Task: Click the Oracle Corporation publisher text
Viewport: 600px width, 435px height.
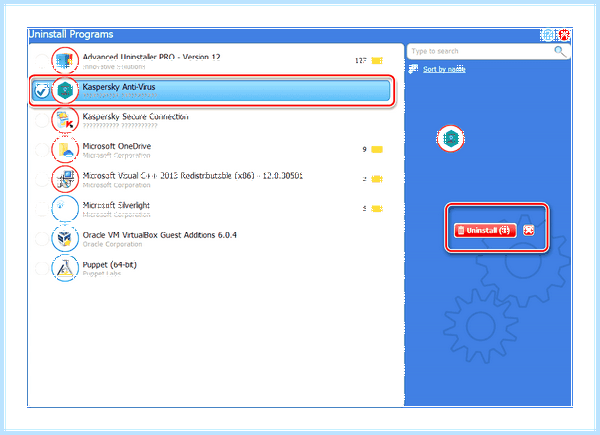Action: [x=112, y=244]
